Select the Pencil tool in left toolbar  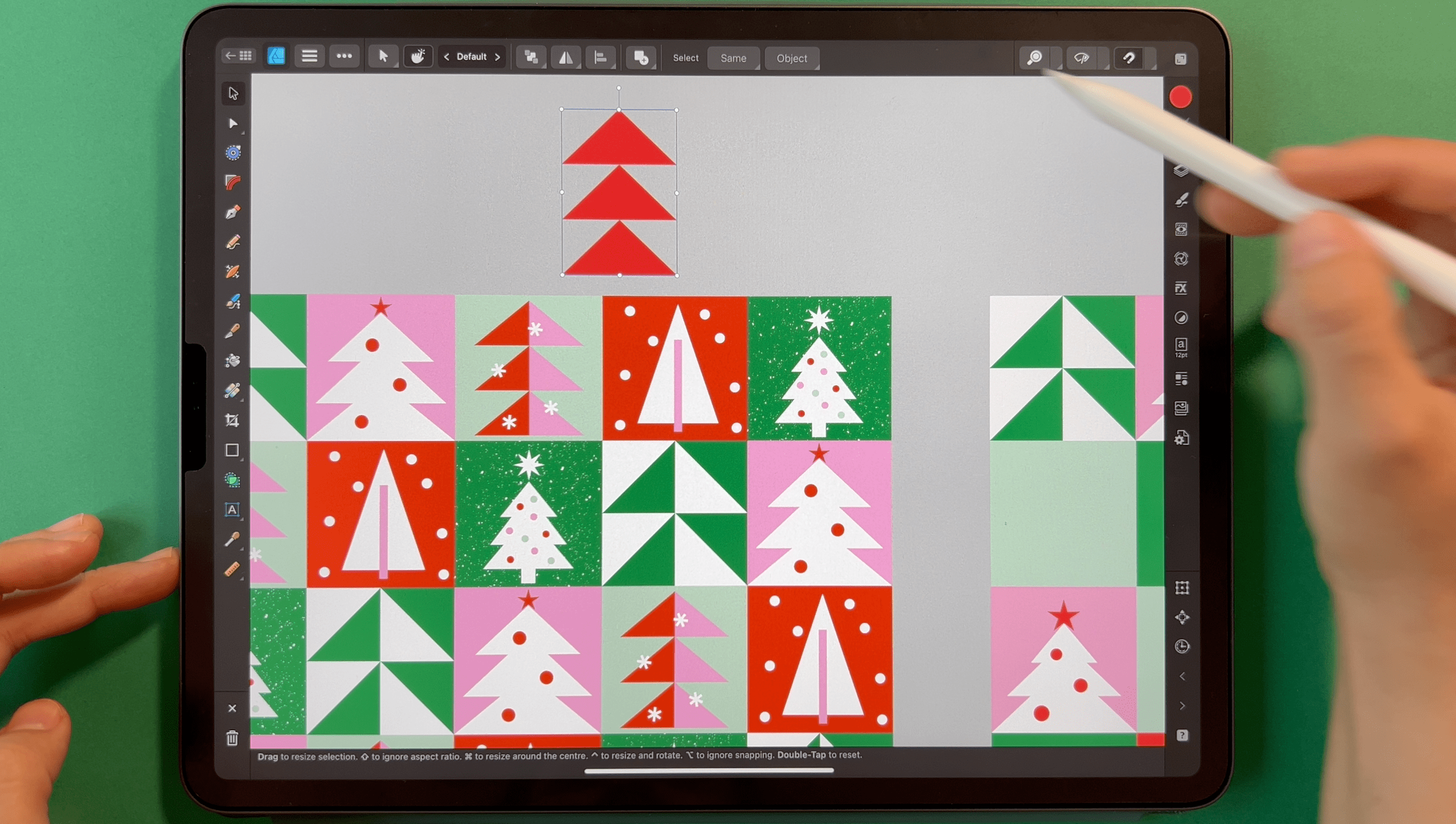[x=232, y=242]
